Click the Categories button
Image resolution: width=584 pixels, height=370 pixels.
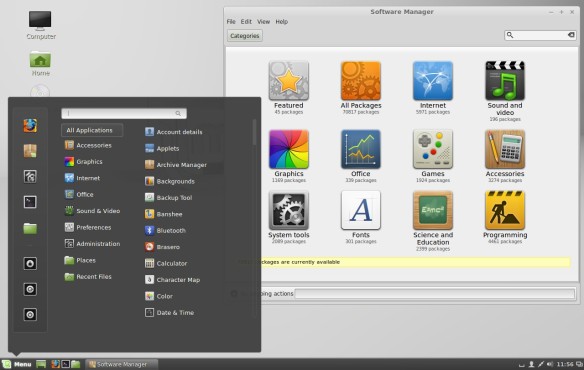point(245,36)
